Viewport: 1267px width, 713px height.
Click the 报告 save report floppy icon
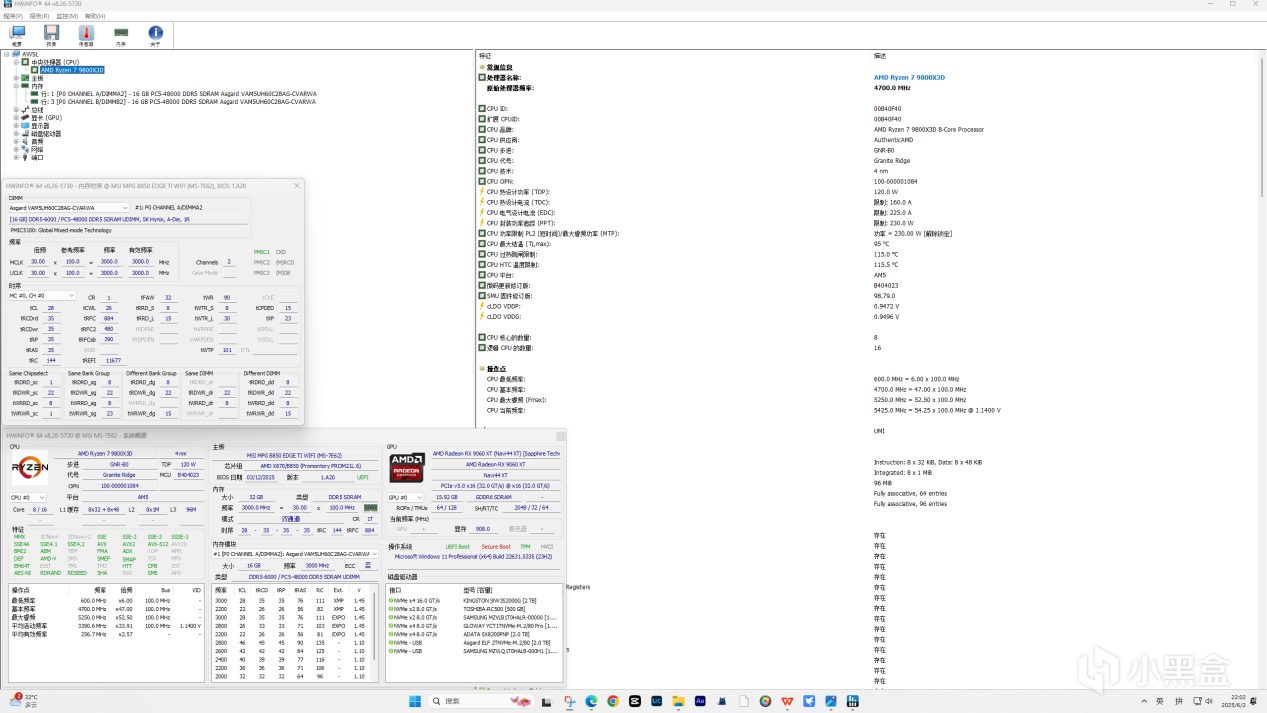click(x=51, y=35)
